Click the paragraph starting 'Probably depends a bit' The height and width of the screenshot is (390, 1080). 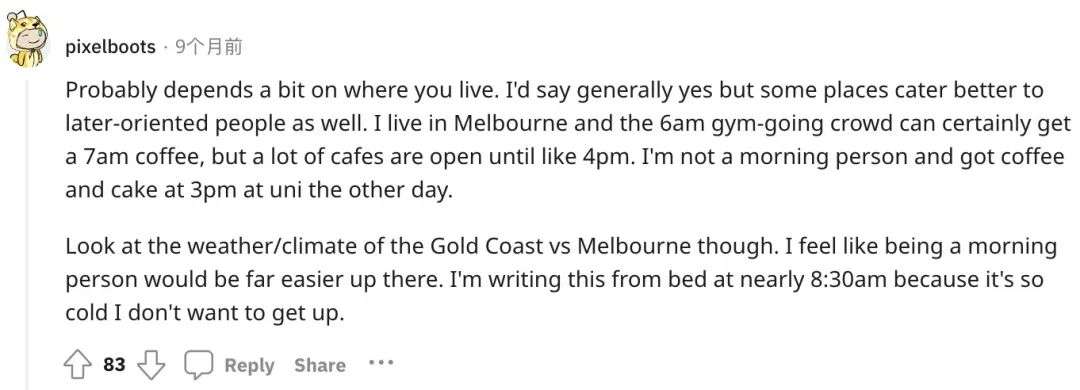[x=568, y=140]
